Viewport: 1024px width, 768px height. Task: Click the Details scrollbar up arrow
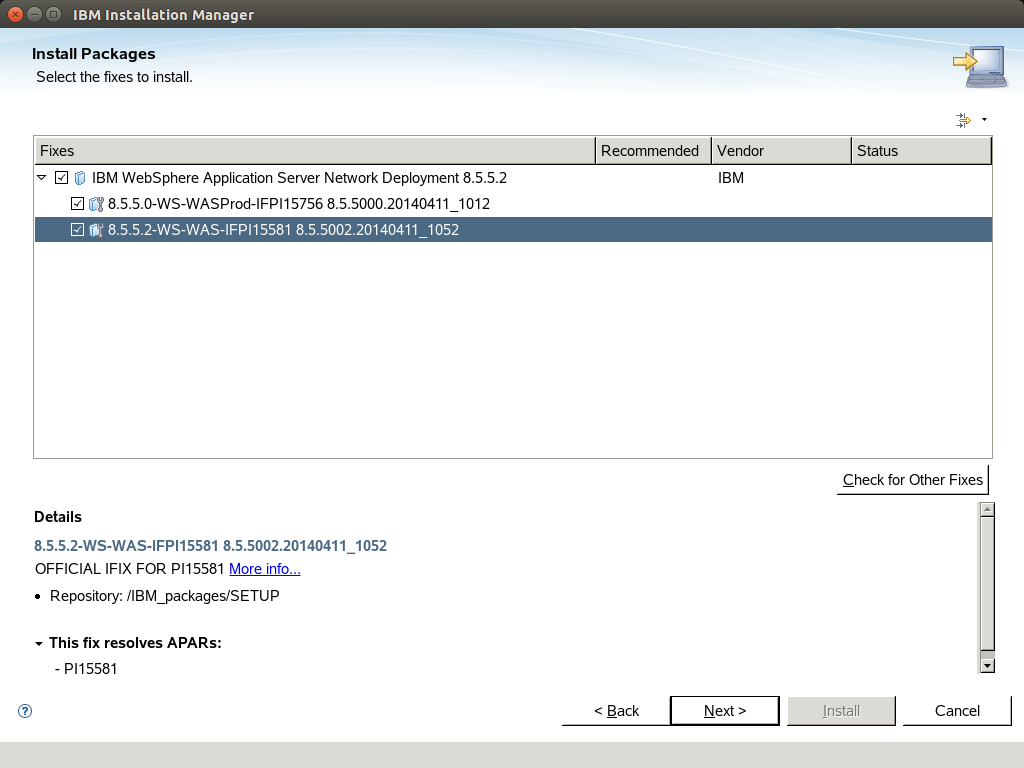(987, 509)
